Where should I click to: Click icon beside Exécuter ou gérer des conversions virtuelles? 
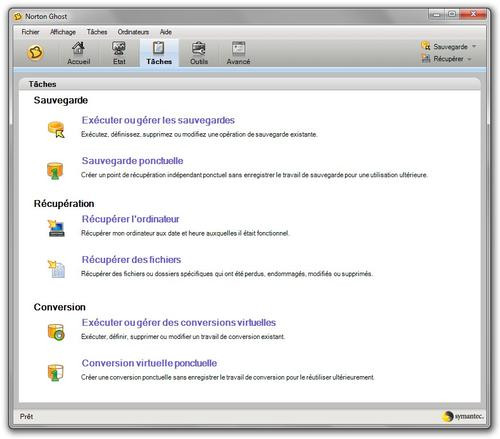click(x=56, y=332)
